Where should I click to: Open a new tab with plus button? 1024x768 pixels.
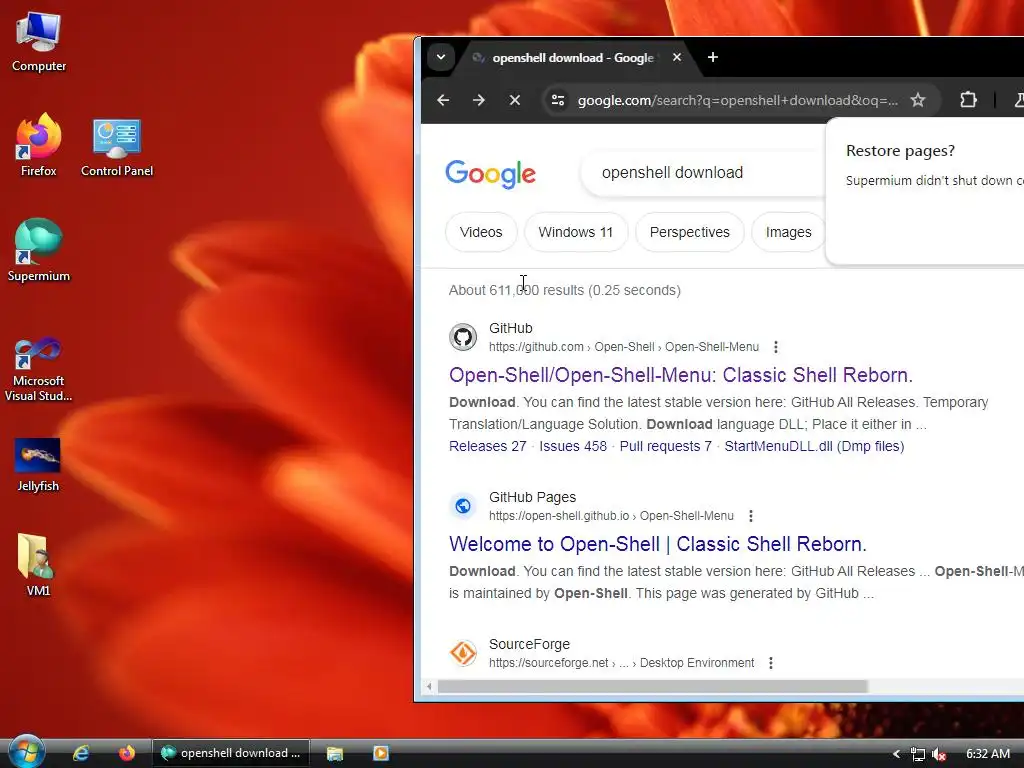pos(712,57)
